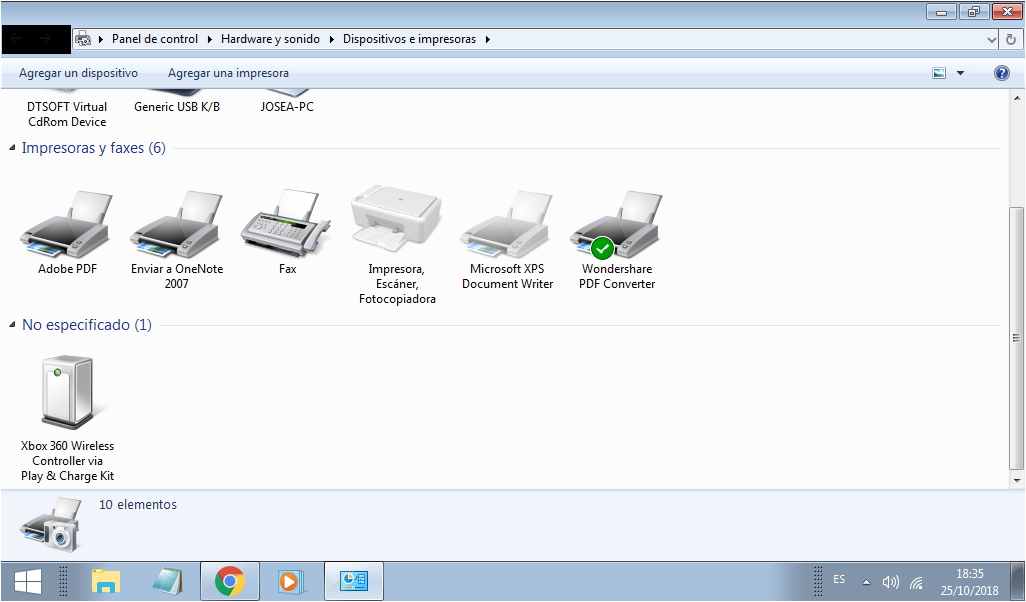Expand arrow after Hardware y sonido
The image size is (1026, 602).
331,39
